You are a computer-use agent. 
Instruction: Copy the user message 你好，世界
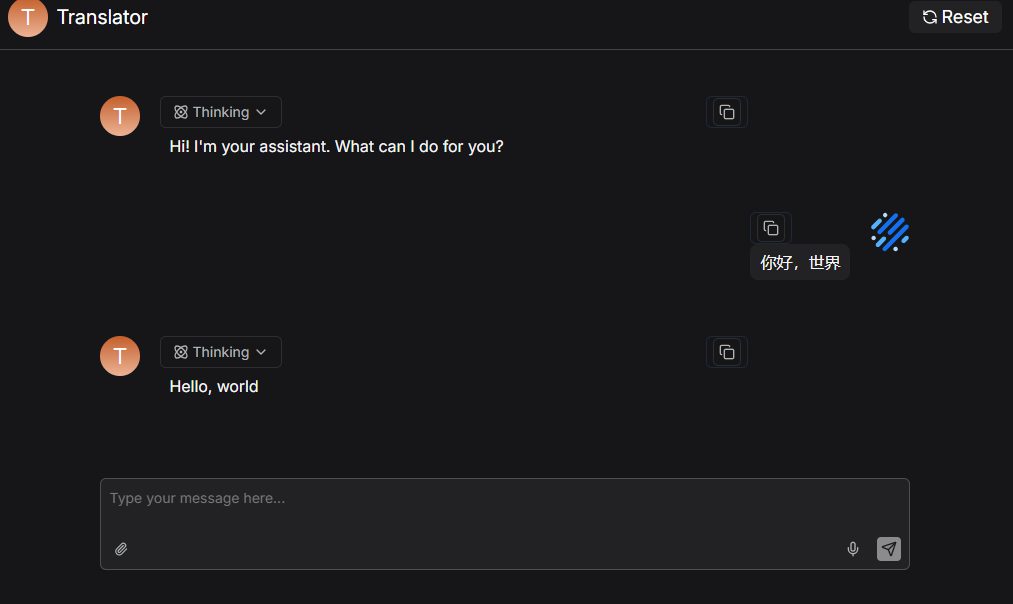tap(770, 228)
